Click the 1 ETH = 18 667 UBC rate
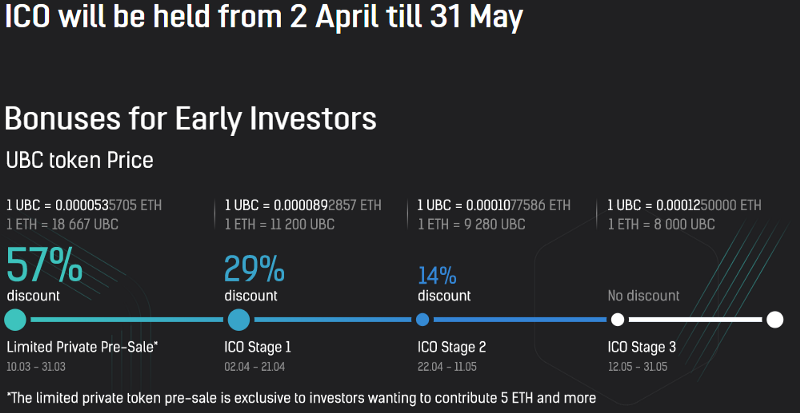This screenshot has width=800, height=413. tap(62, 224)
